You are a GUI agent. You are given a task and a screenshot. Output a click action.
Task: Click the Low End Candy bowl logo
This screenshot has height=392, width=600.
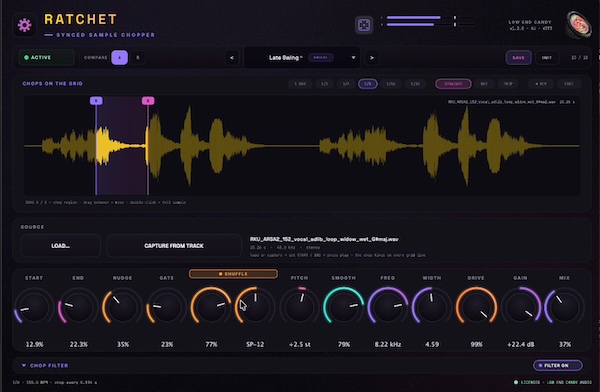click(578, 25)
